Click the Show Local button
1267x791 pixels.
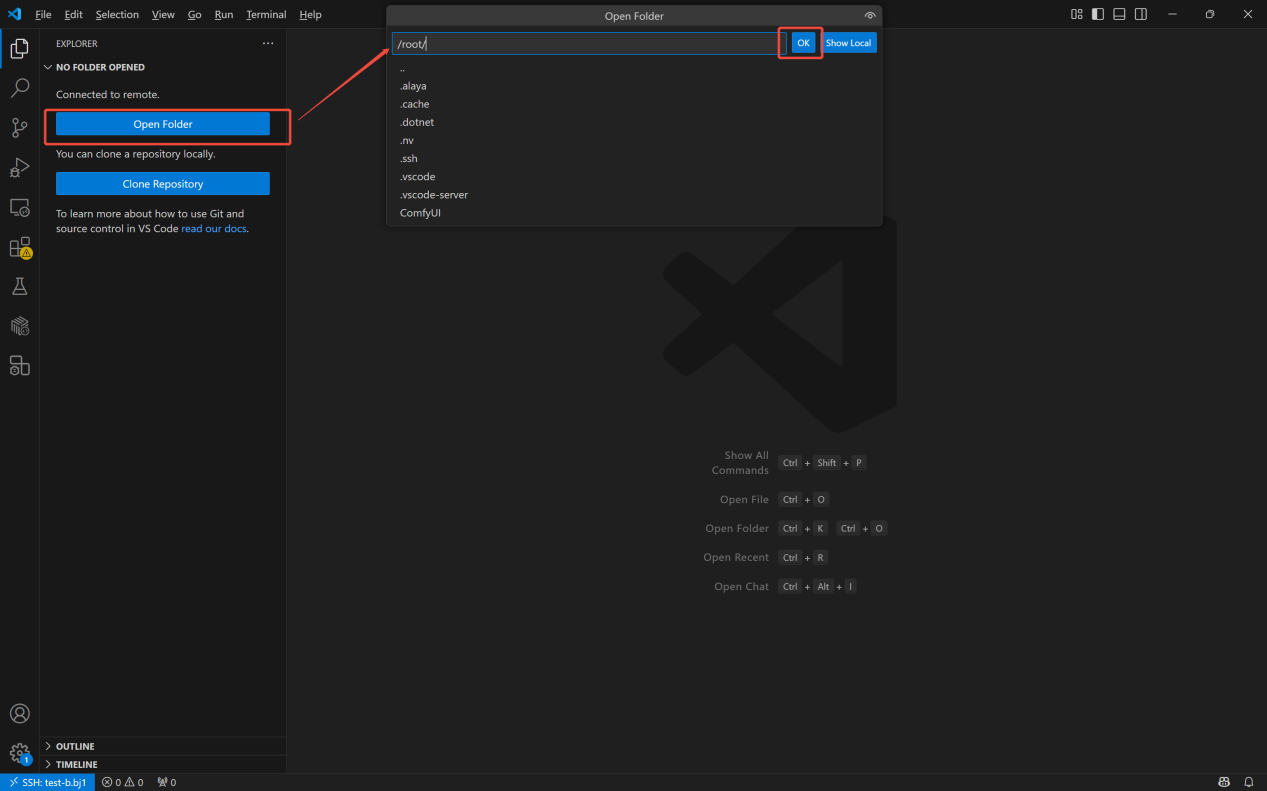point(849,42)
